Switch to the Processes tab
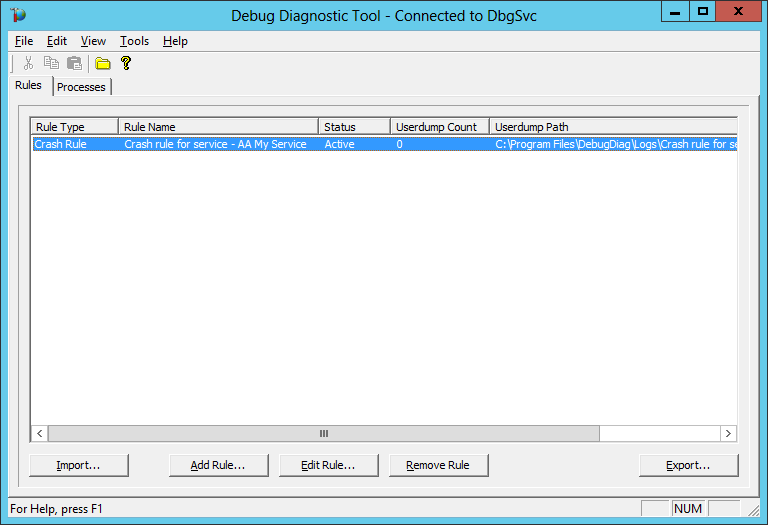This screenshot has height=525, width=768. coord(81,87)
